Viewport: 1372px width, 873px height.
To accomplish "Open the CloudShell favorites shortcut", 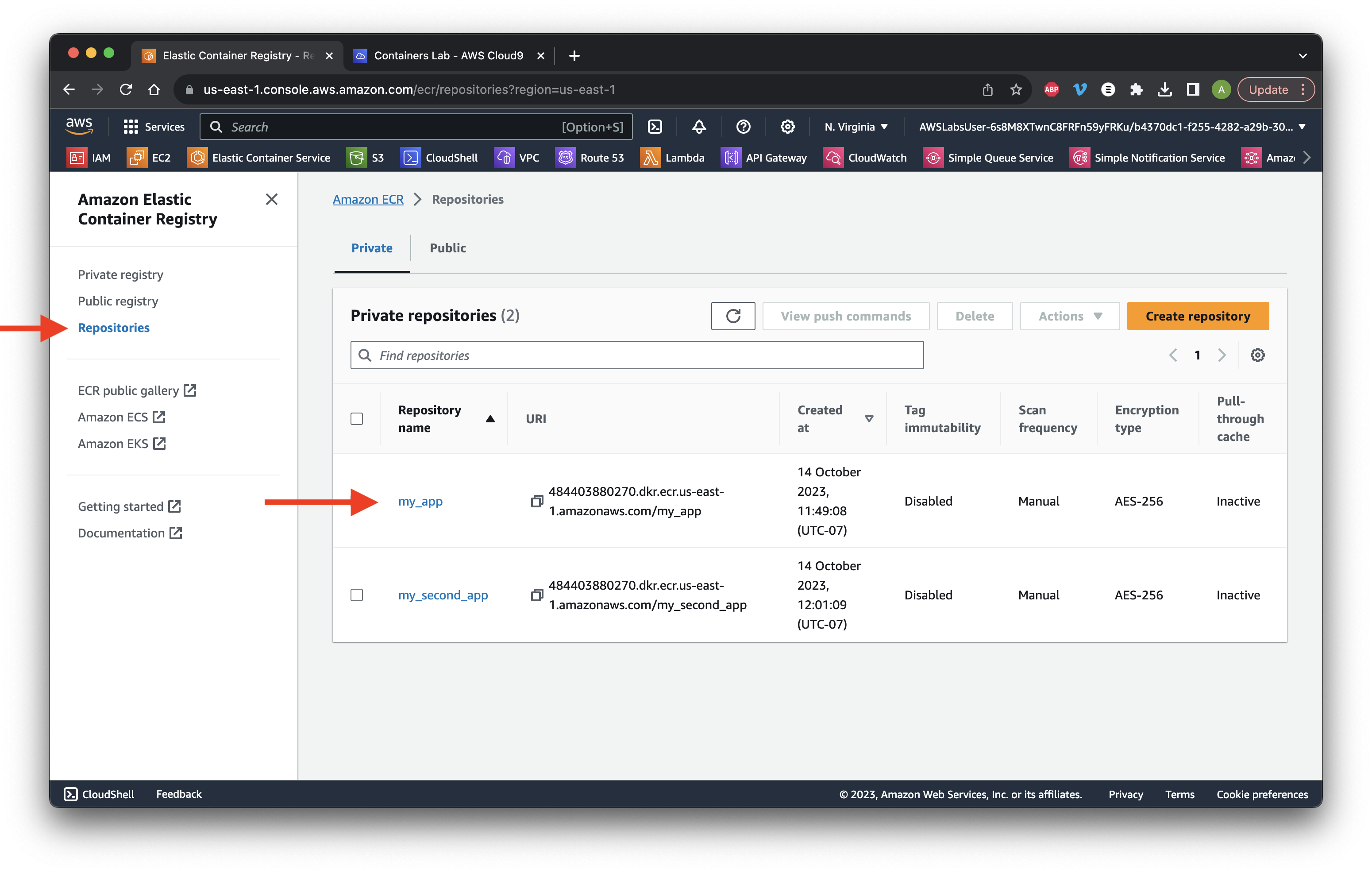I will 439,158.
